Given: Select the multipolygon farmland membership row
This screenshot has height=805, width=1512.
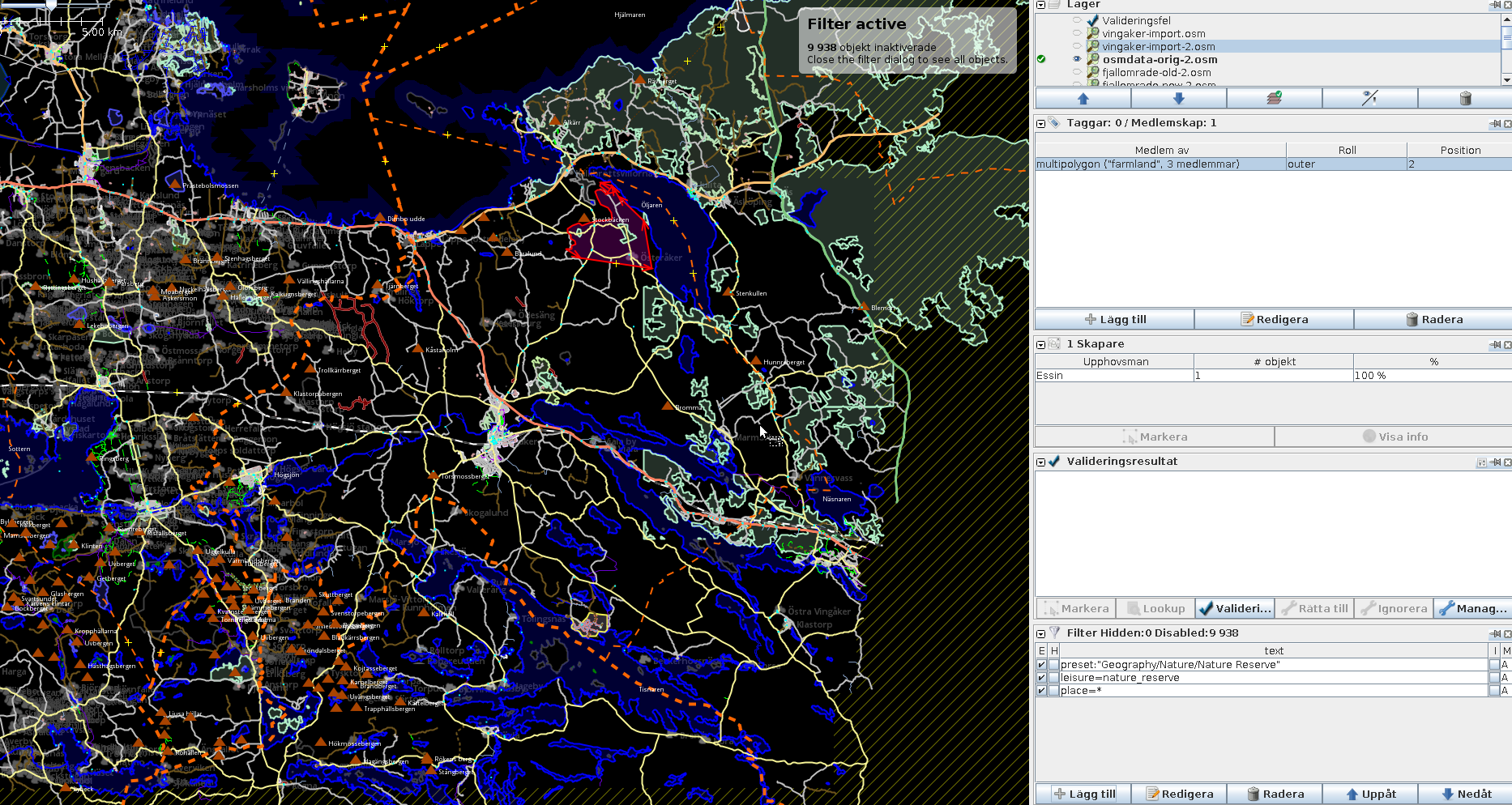Looking at the screenshot, I should (x=1159, y=164).
